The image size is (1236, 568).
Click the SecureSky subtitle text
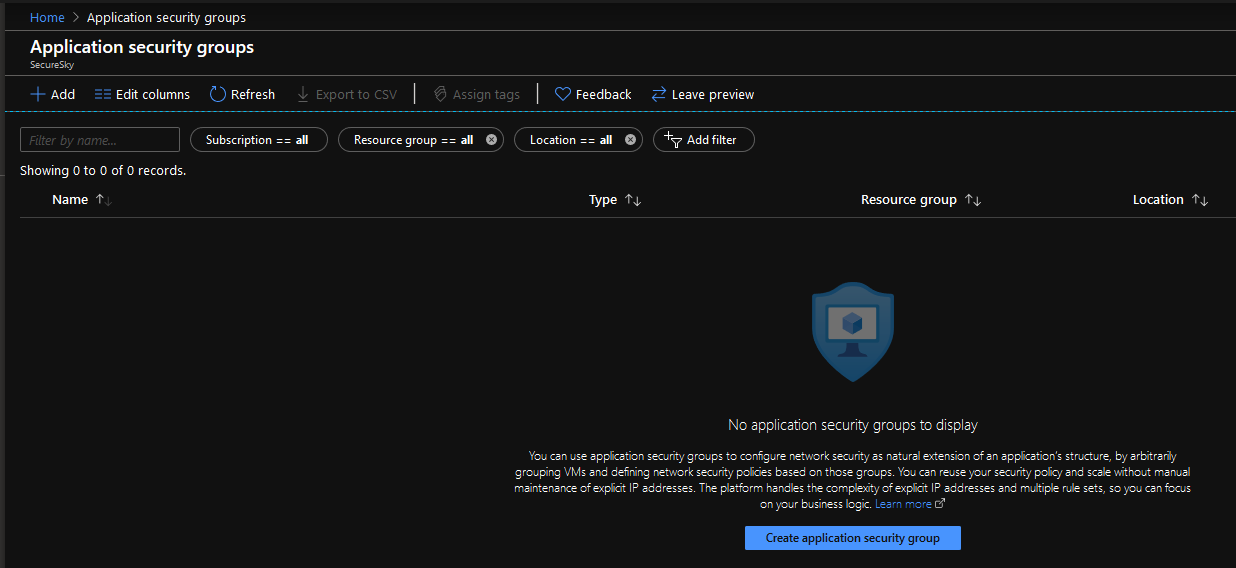[x=52, y=64]
